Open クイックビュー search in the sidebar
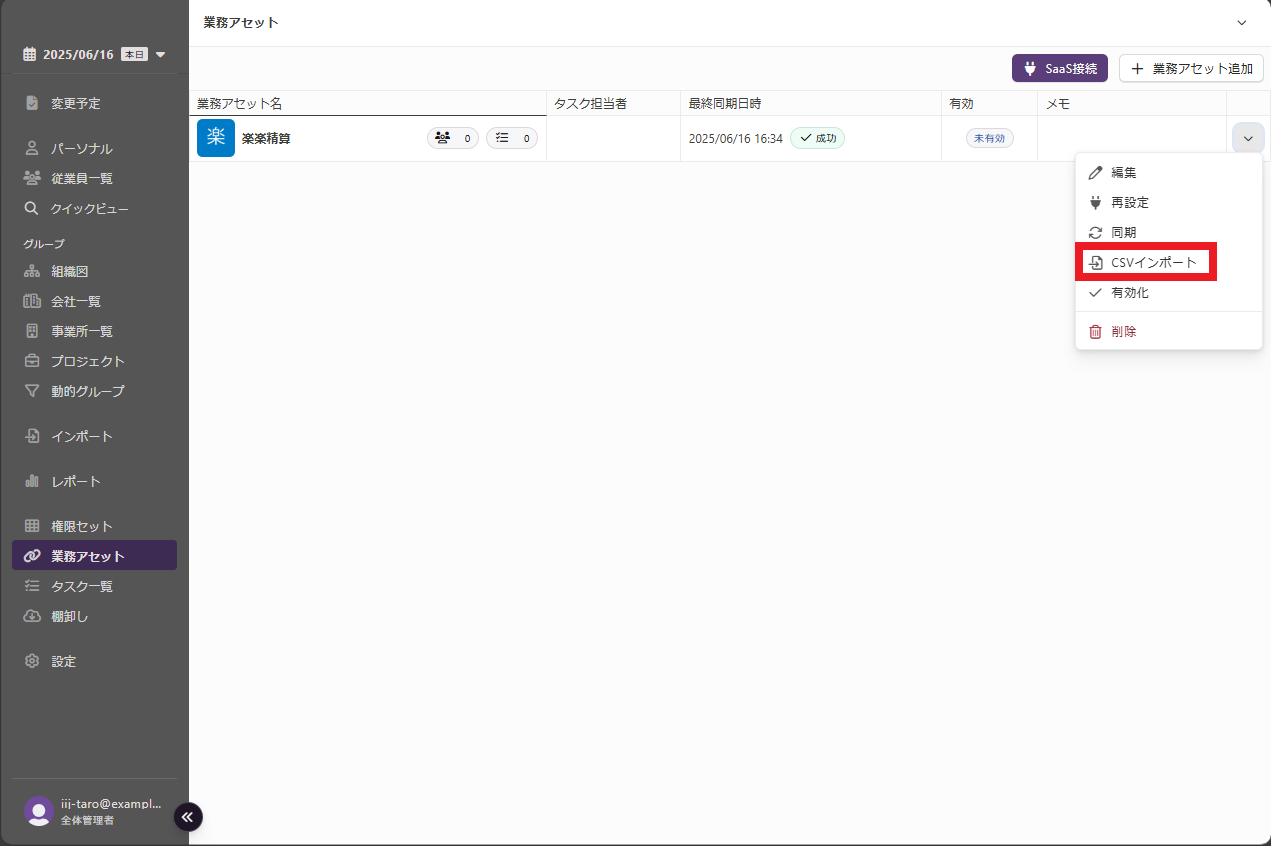This screenshot has width=1271, height=846. pos(89,209)
